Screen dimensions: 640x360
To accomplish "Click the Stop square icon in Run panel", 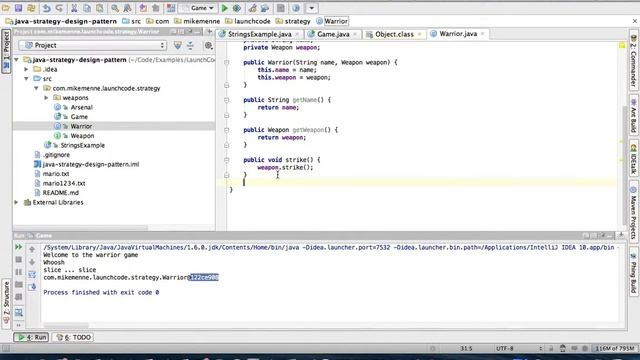I will pos(18,260).
